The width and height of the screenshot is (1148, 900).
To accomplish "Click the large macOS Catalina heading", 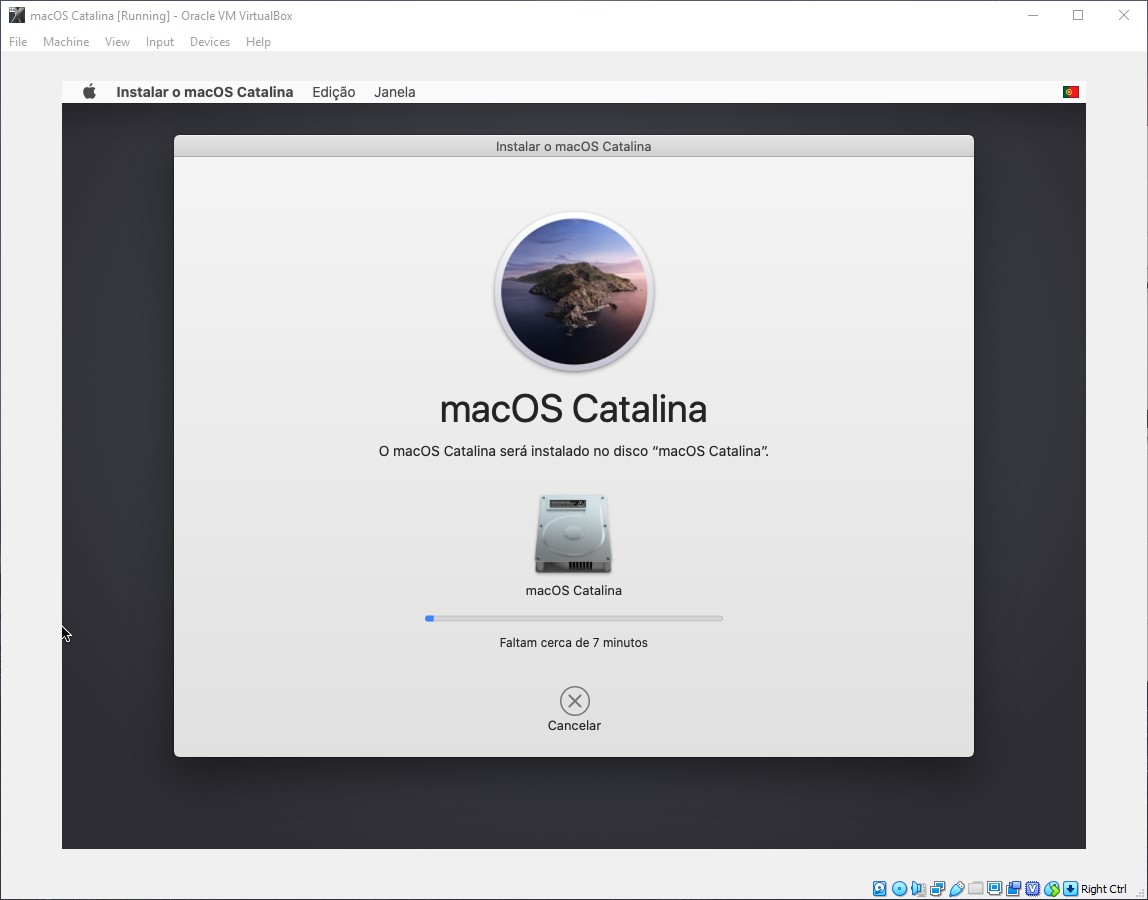I will tap(573, 409).
